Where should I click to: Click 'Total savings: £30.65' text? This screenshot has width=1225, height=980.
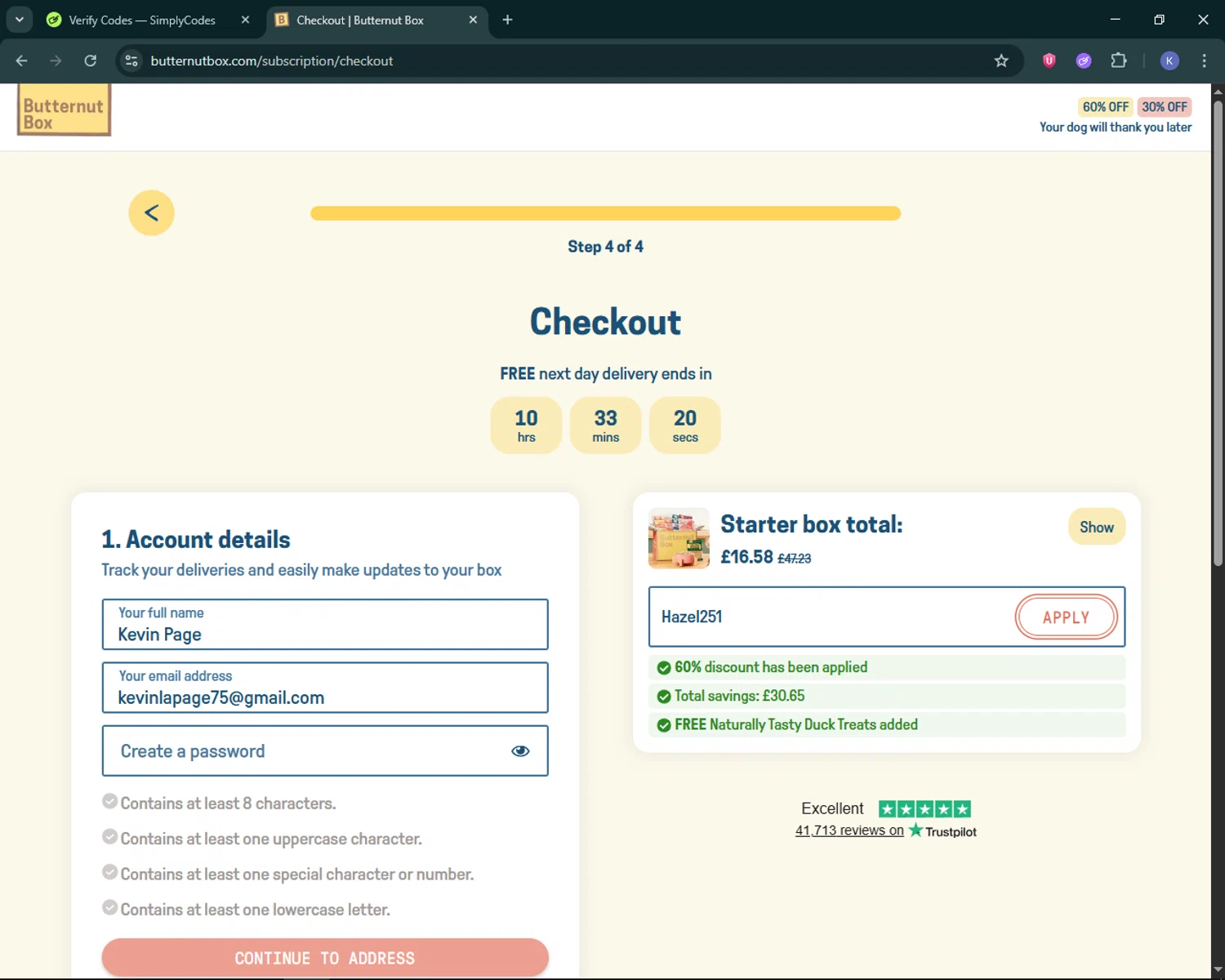(x=739, y=696)
